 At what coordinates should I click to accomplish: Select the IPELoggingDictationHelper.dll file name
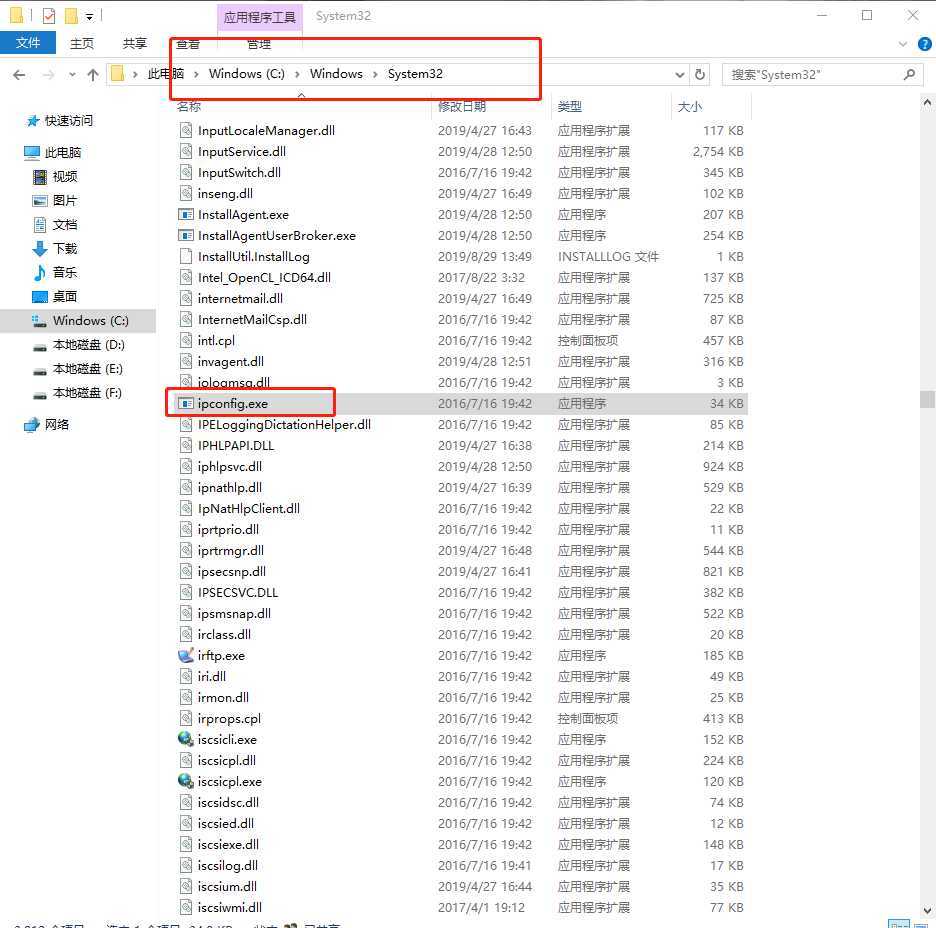click(x=285, y=425)
